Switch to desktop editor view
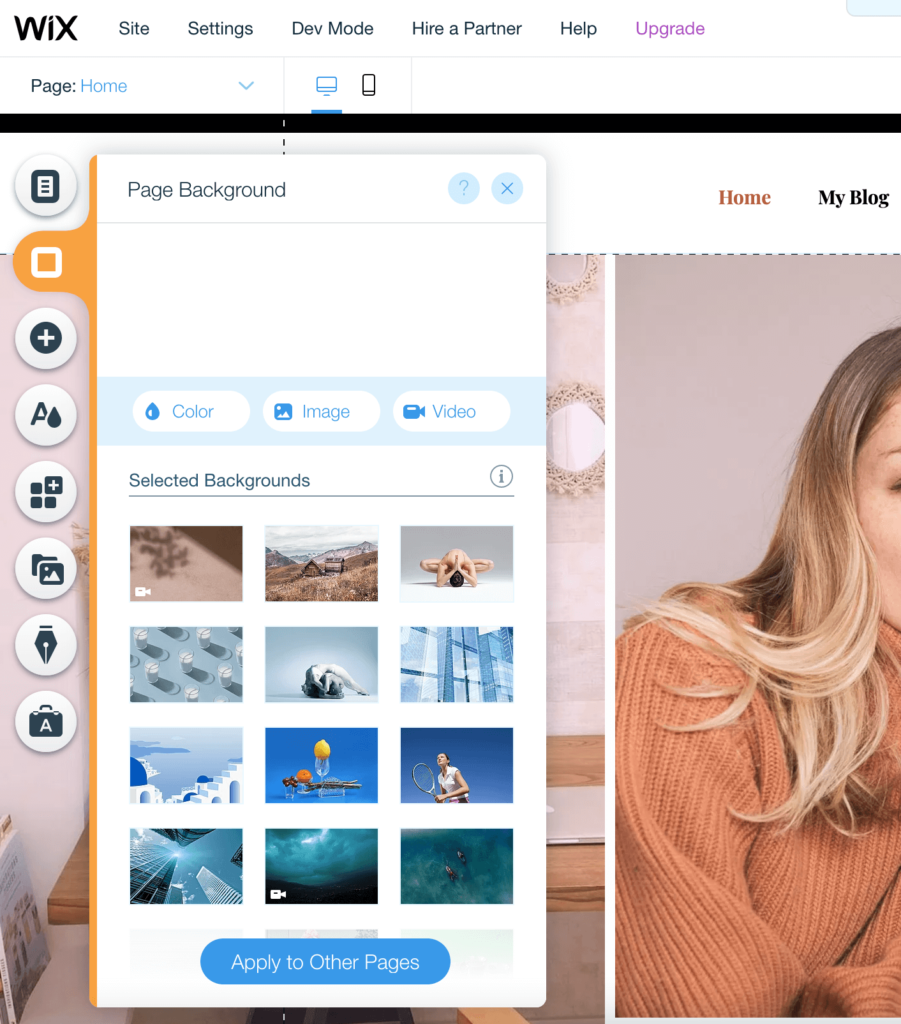 point(326,86)
